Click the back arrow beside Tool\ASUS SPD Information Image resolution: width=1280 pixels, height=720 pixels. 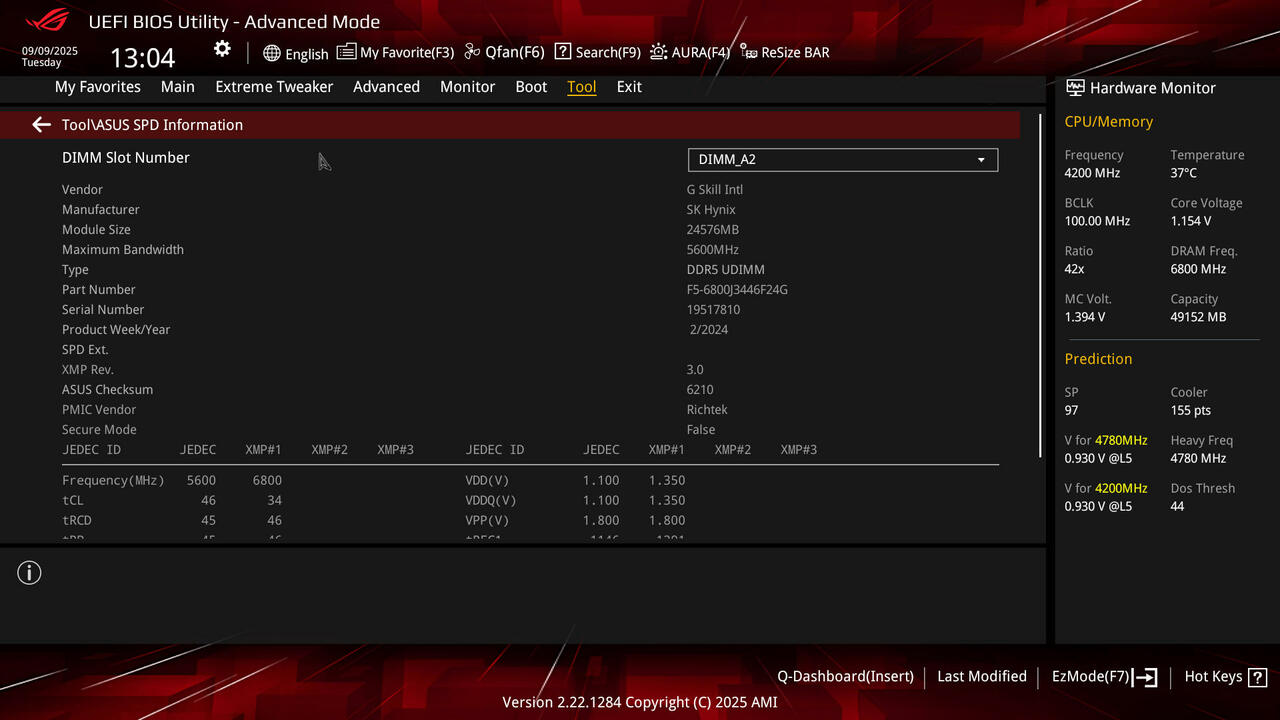tap(41, 125)
